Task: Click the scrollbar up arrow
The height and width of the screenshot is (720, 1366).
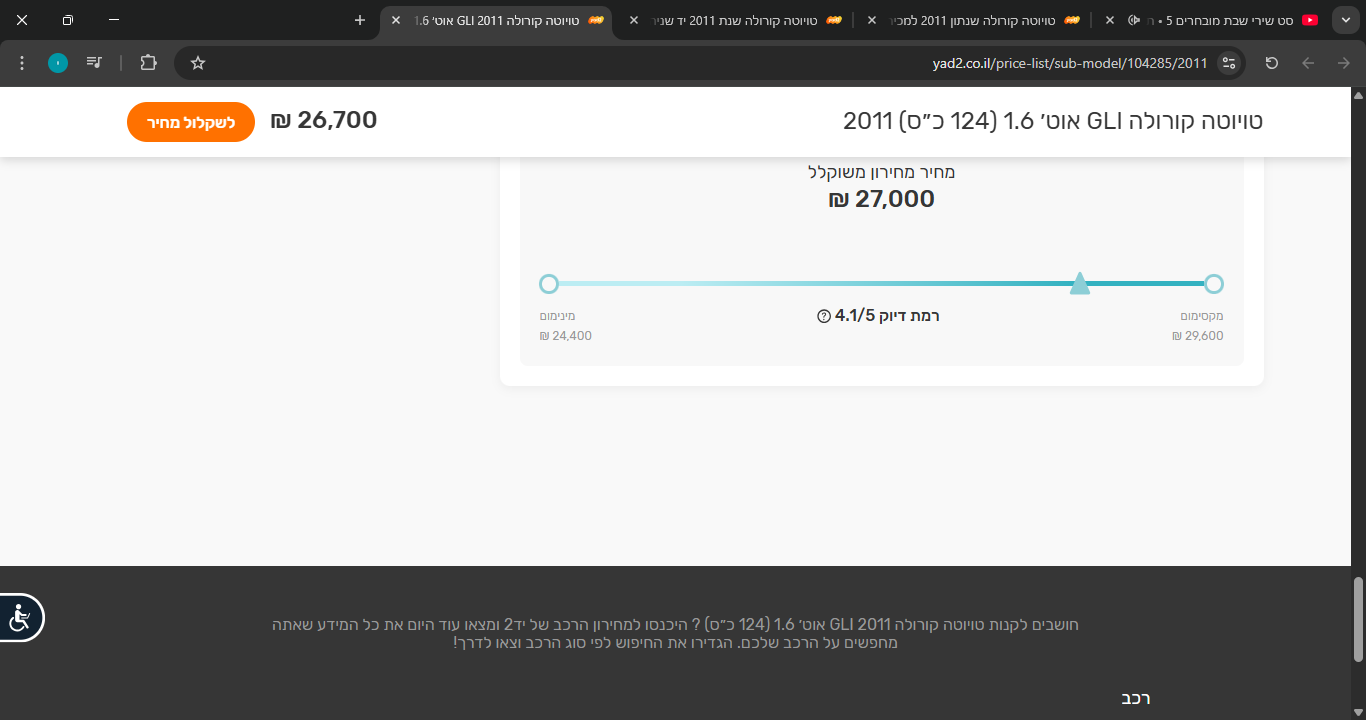Action: [1358, 96]
